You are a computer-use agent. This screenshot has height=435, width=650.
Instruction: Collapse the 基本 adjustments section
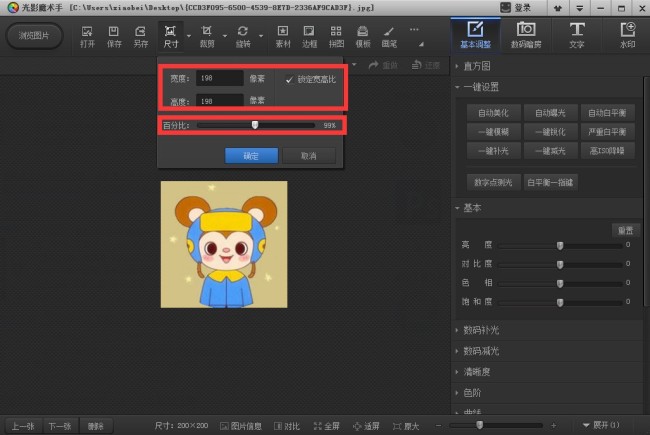point(472,208)
